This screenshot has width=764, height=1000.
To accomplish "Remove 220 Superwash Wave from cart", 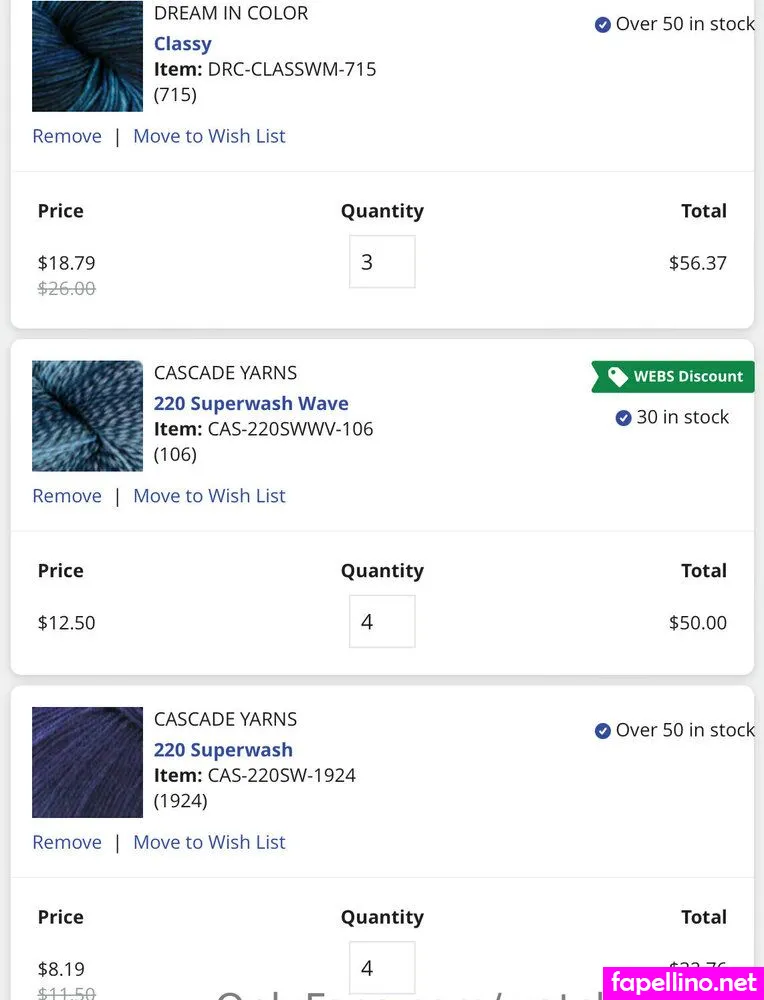I will 67,496.
